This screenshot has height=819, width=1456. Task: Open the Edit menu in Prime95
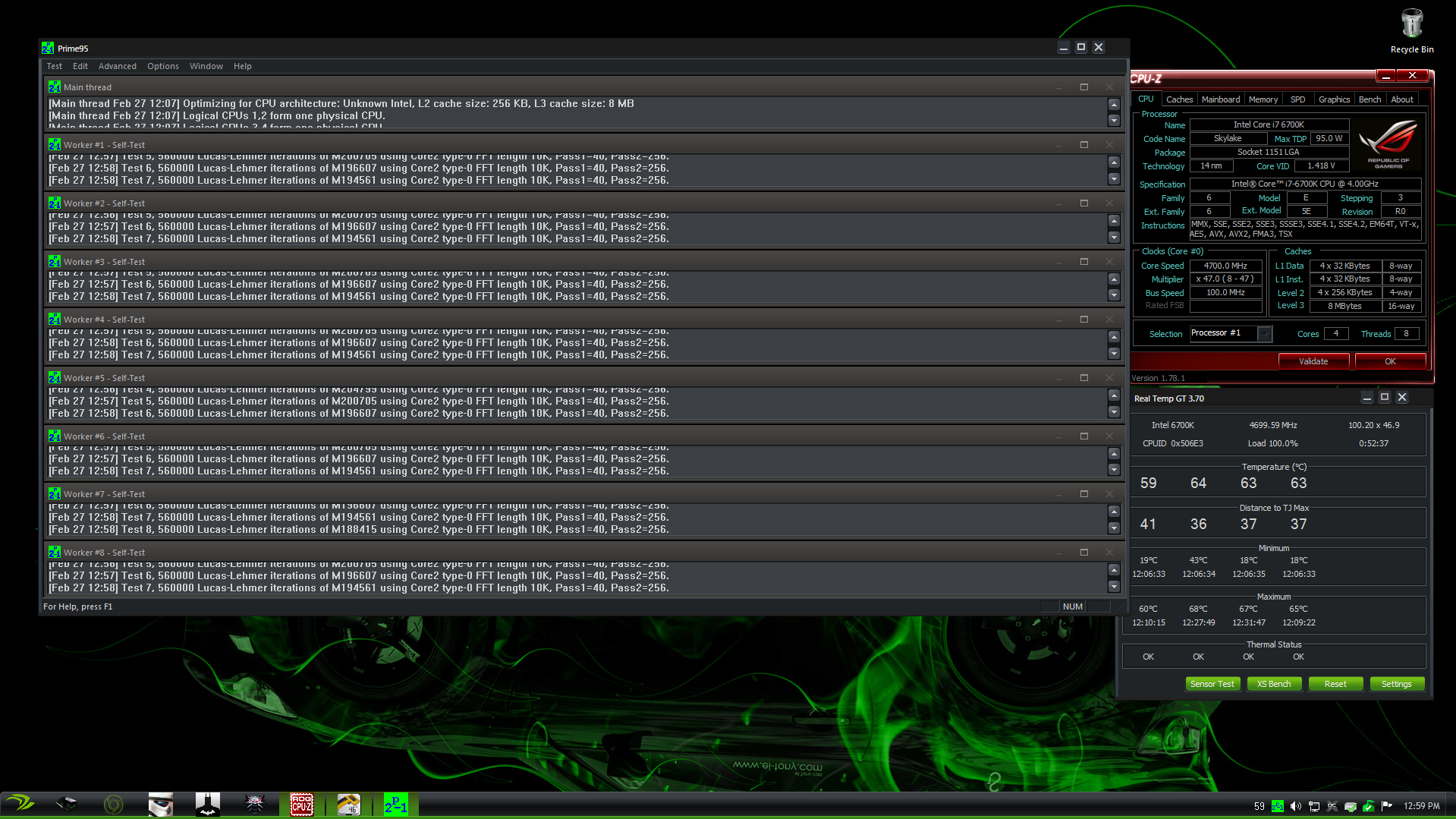click(80, 66)
